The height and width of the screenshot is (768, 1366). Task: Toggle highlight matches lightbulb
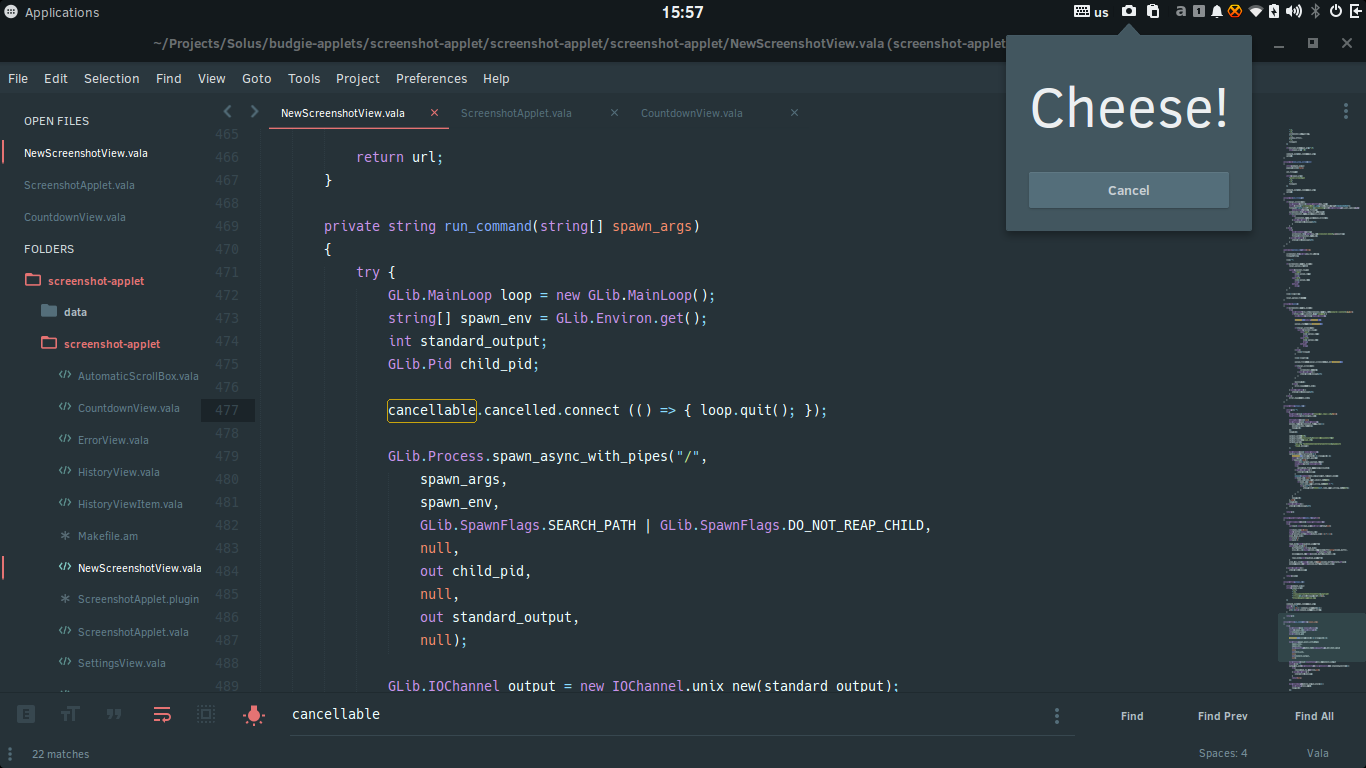point(254,714)
